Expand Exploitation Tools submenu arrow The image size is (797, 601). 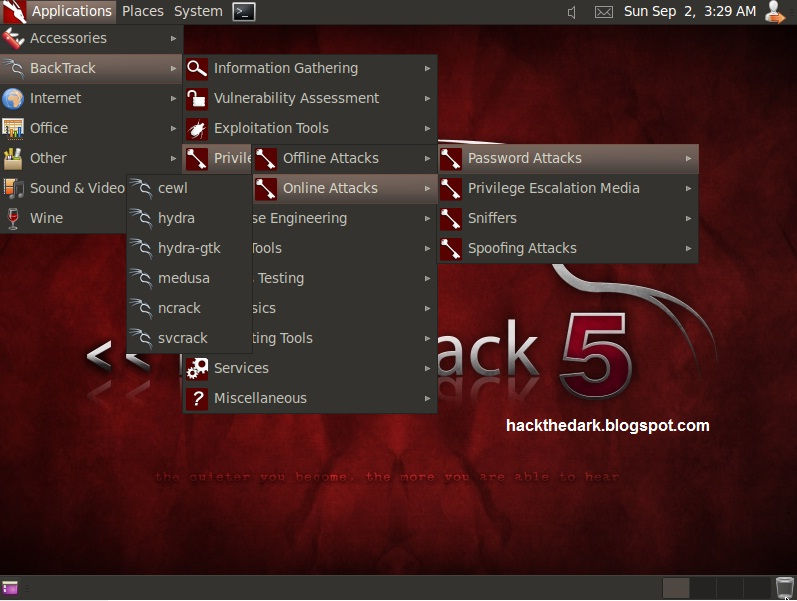pos(427,128)
